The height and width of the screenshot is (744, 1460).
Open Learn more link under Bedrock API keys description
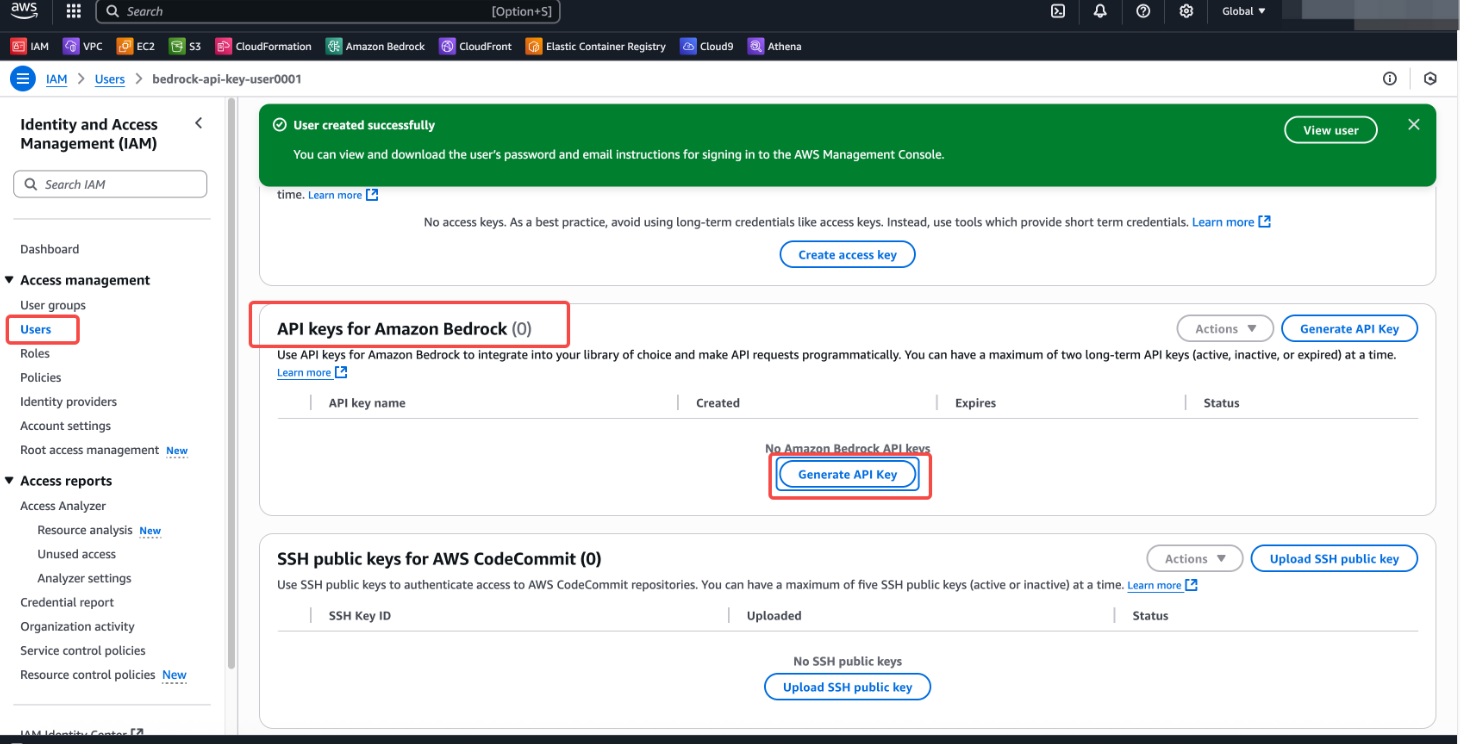point(312,372)
